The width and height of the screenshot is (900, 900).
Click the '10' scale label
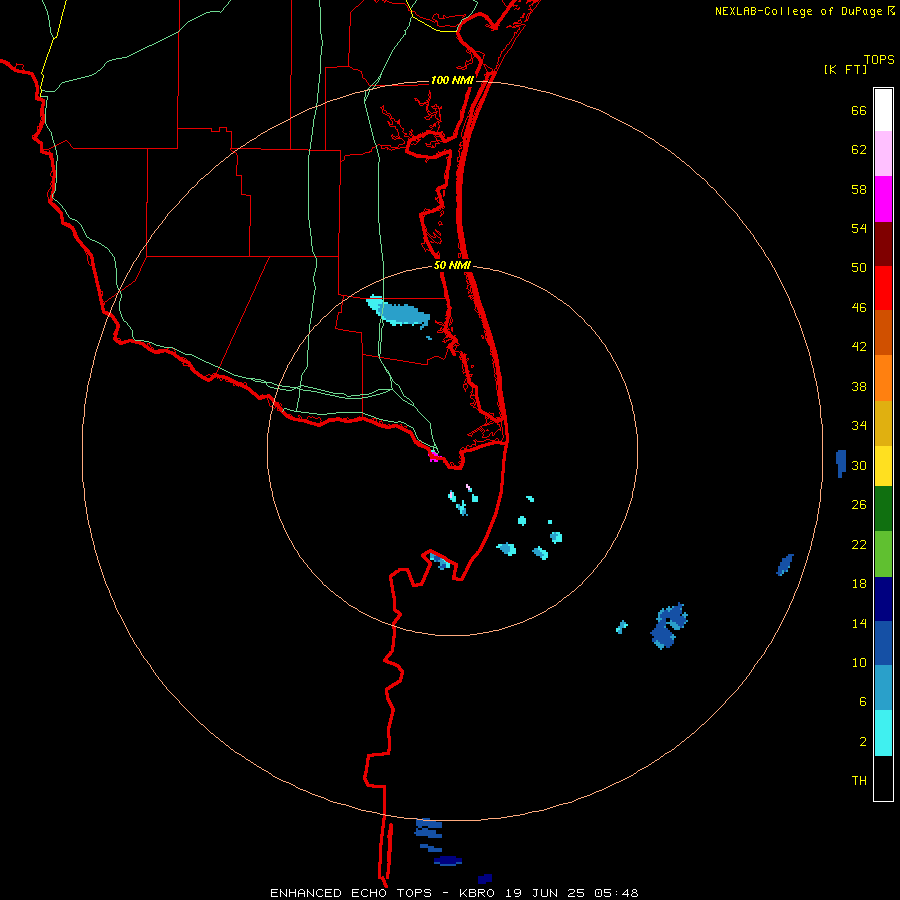[x=859, y=662]
